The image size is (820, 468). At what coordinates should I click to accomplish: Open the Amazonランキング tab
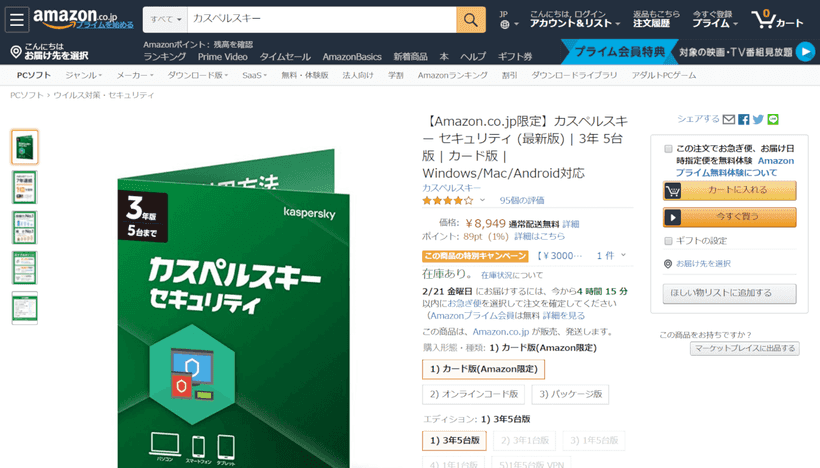pyautogui.click(x=452, y=75)
